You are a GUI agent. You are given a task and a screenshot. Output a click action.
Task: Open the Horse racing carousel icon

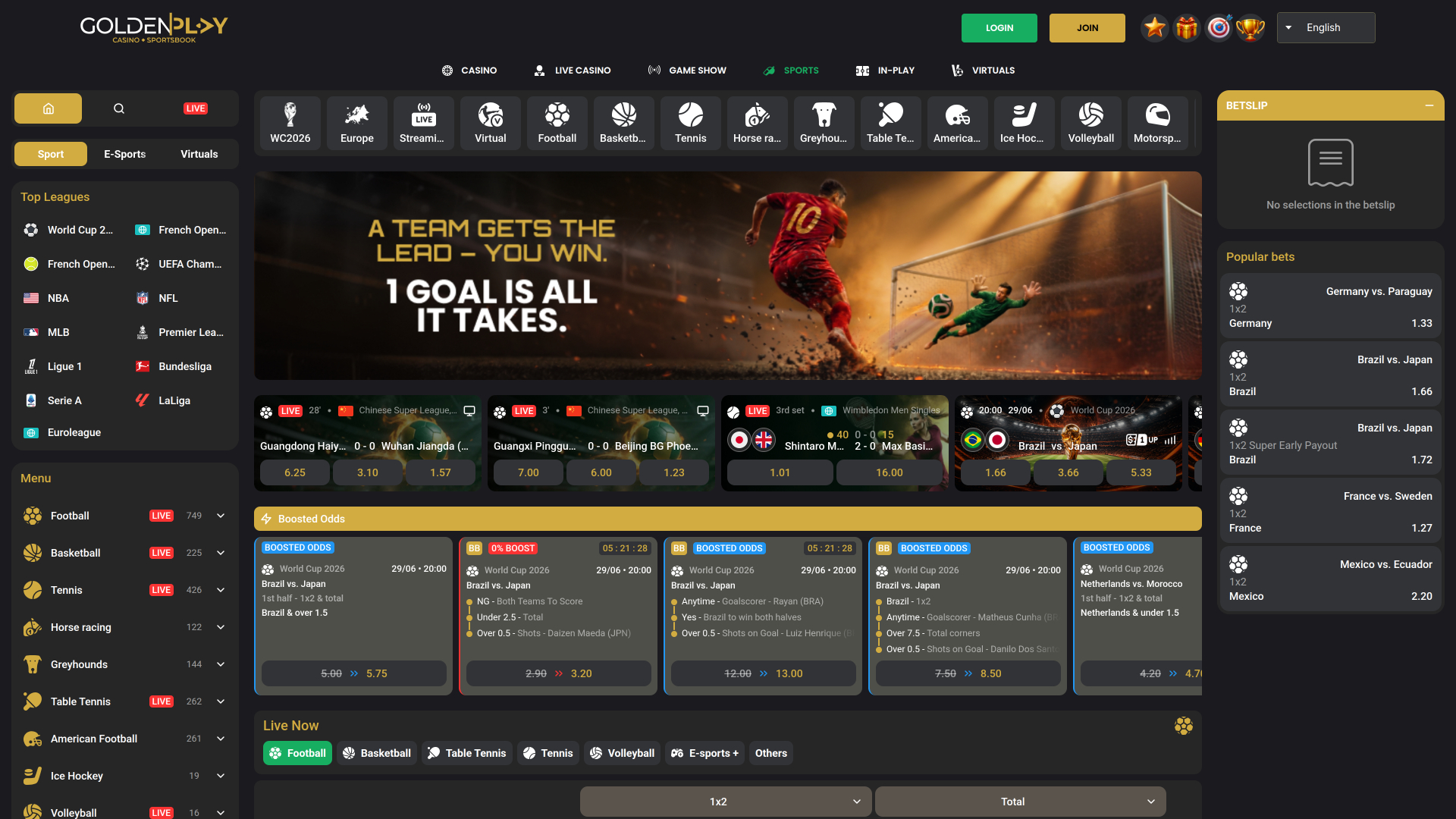click(758, 123)
